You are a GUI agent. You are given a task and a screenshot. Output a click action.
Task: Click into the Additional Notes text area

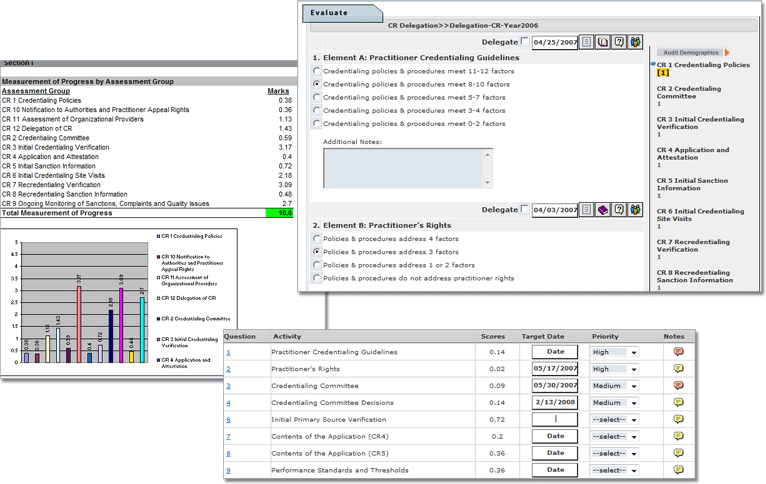click(x=407, y=168)
